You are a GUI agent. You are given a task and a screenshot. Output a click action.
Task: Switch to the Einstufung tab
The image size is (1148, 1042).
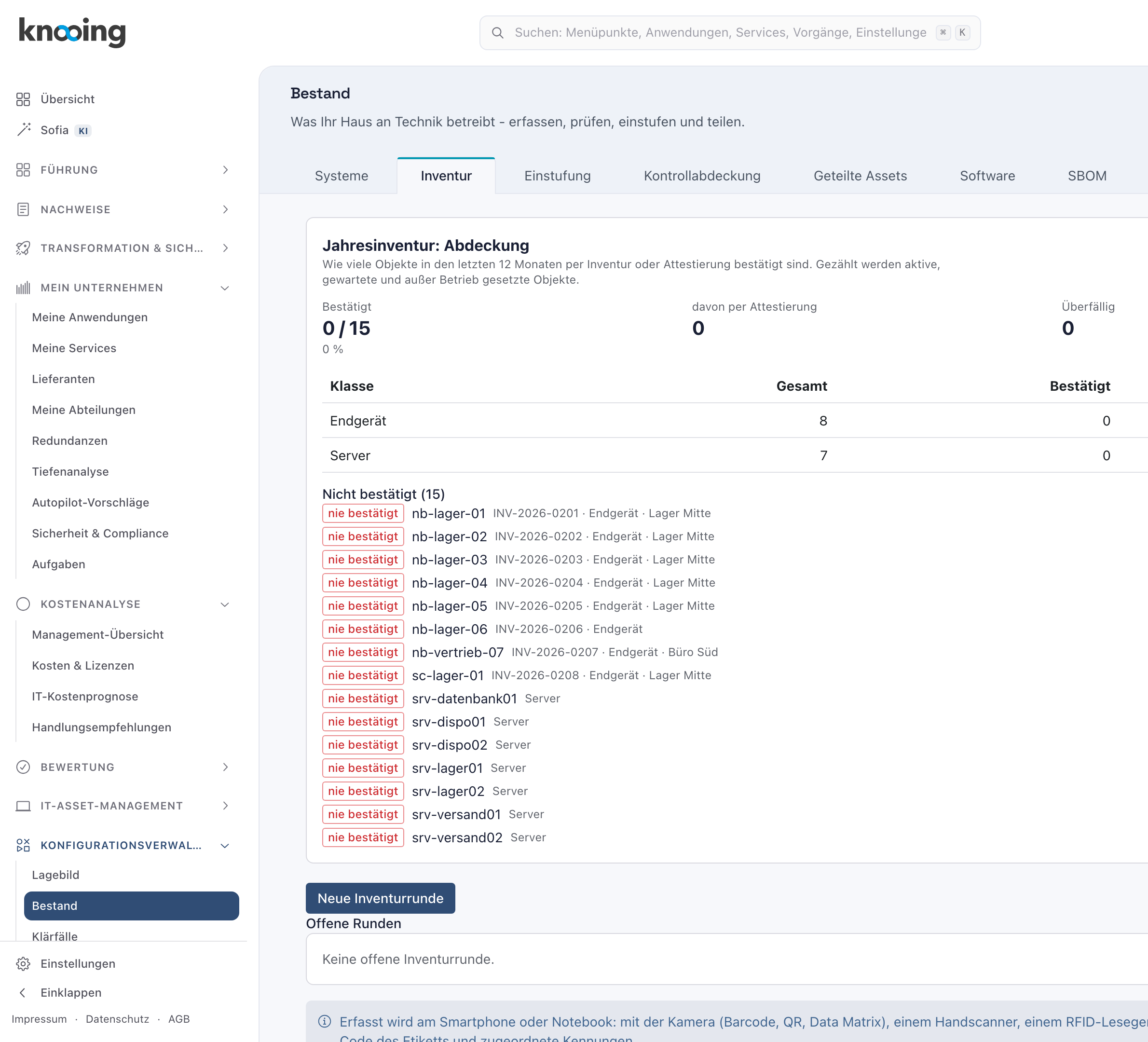(x=558, y=176)
